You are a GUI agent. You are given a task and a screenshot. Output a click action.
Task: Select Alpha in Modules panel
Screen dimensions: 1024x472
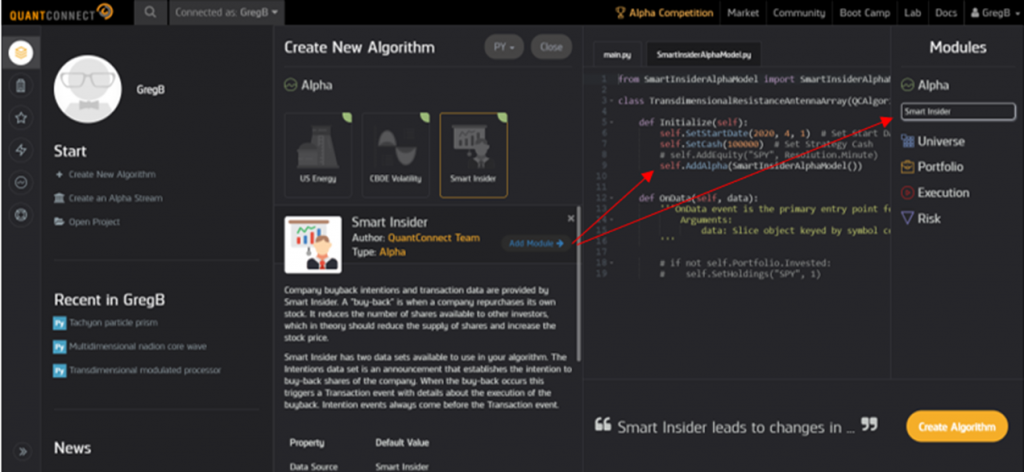coord(925,85)
